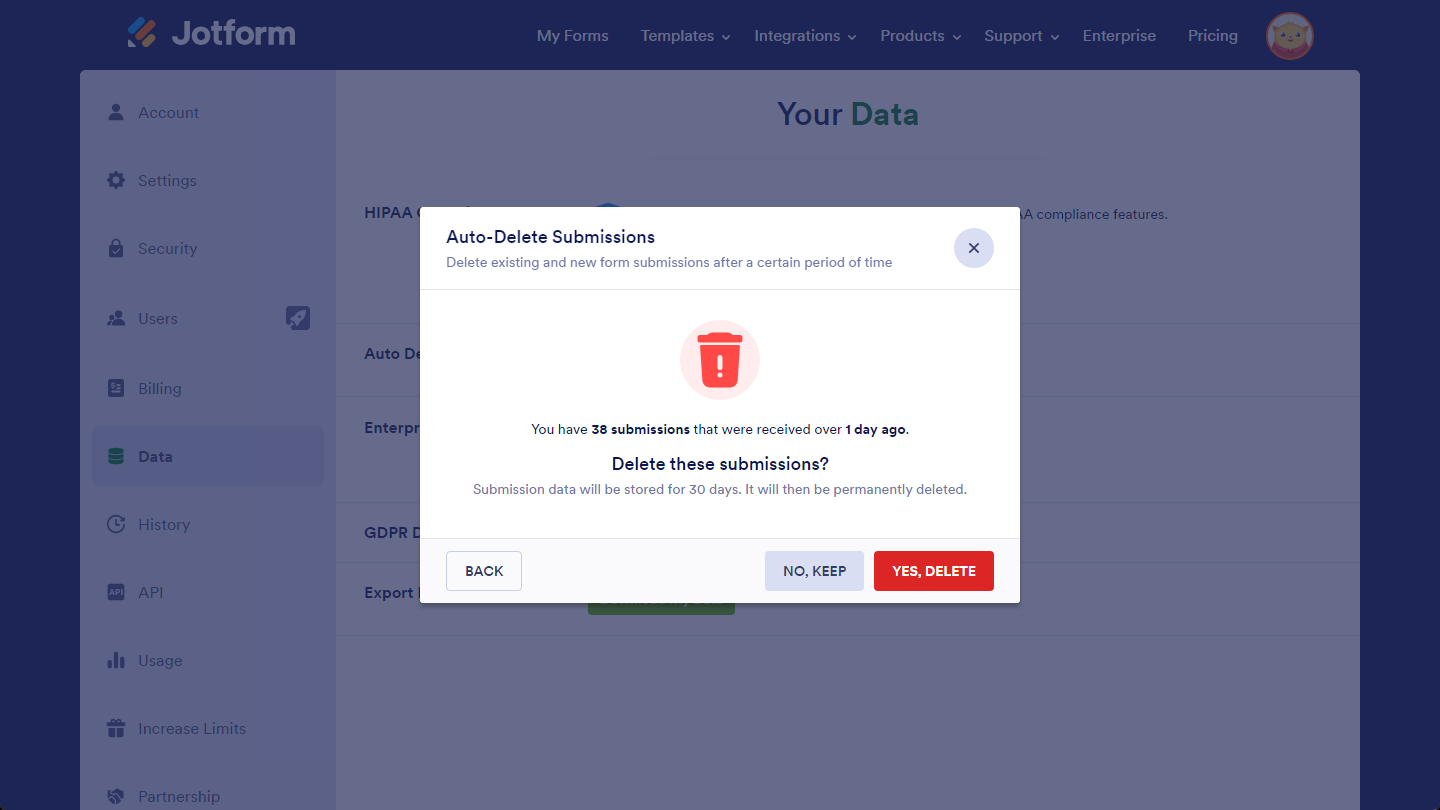Expand the Templates dropdown arrow
This screenshot has height=810, width=1440.
(726, 37)
